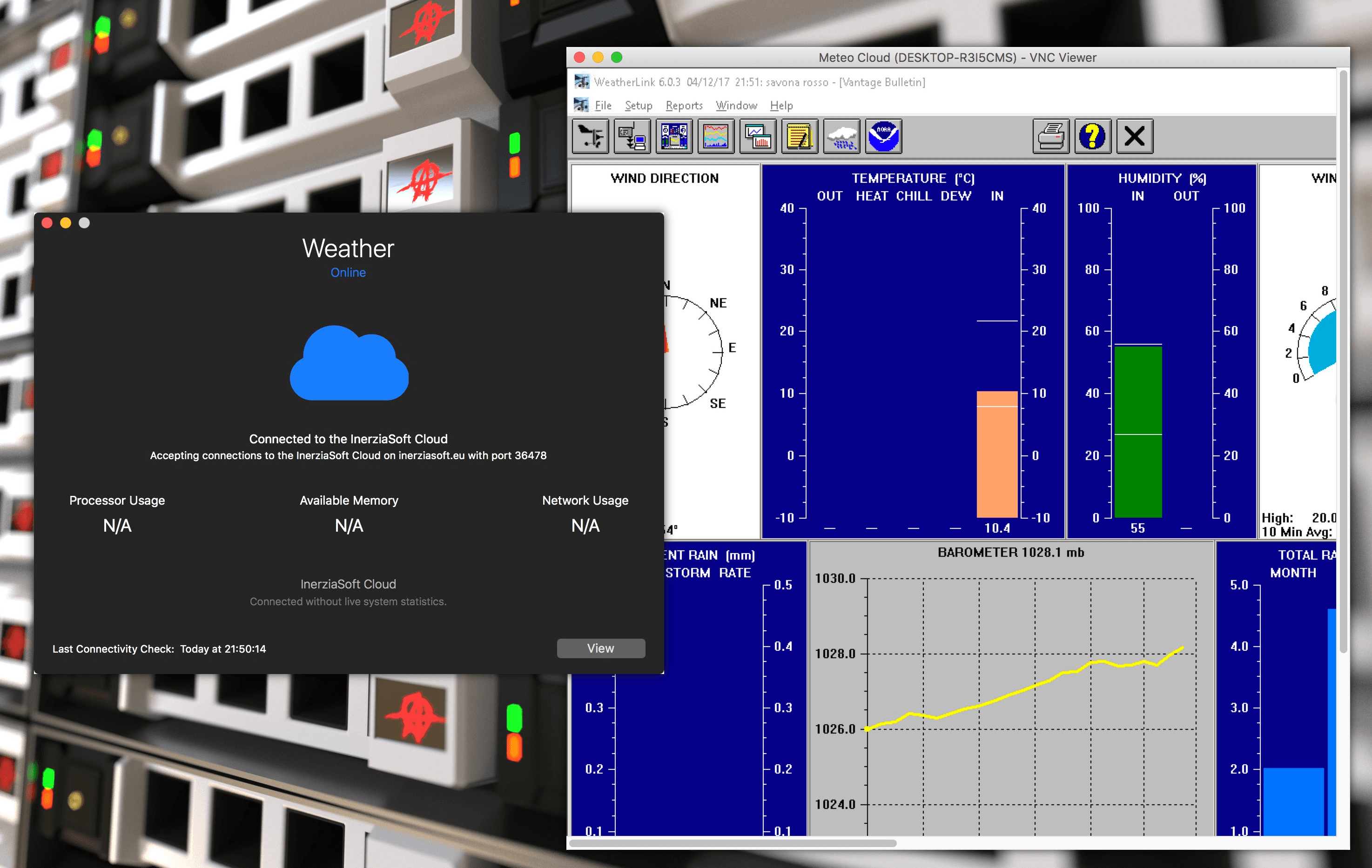
Task: Click the NOAA logo toolbar icon
Action: [883, 136]
